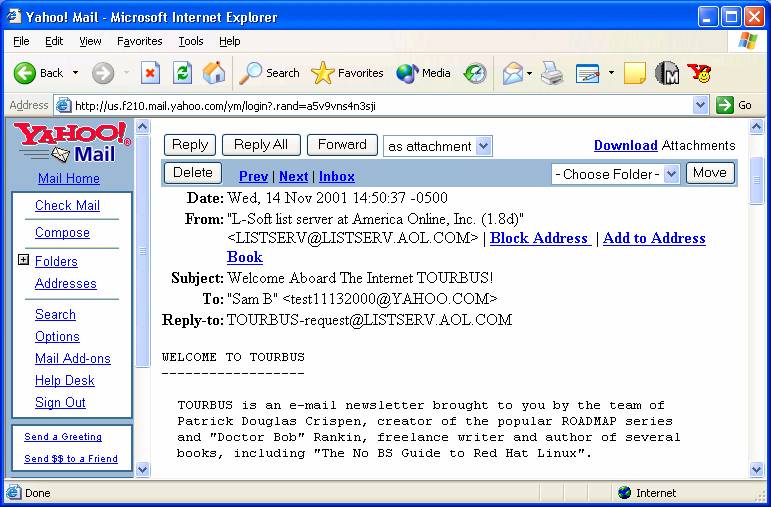
Task: Stop page loading with Stop icon
Action: [150, 73]
